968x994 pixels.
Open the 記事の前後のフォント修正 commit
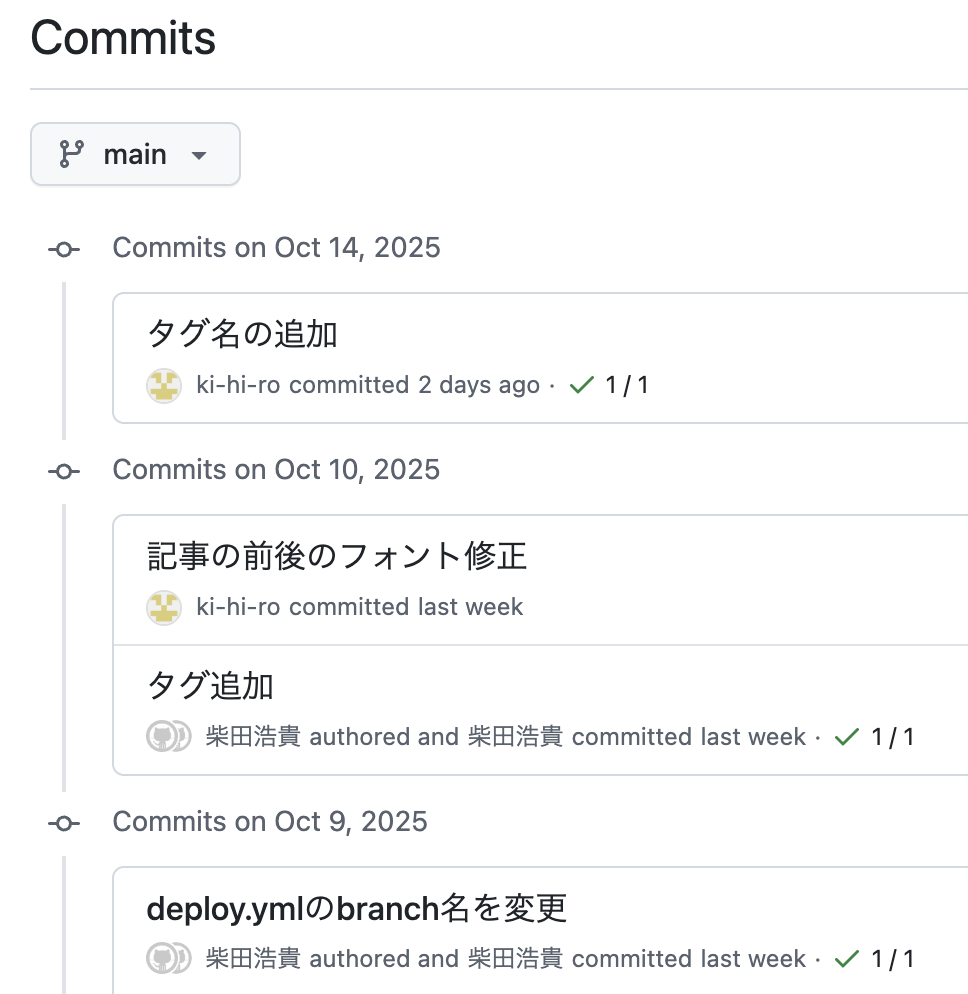pos(337,556)
